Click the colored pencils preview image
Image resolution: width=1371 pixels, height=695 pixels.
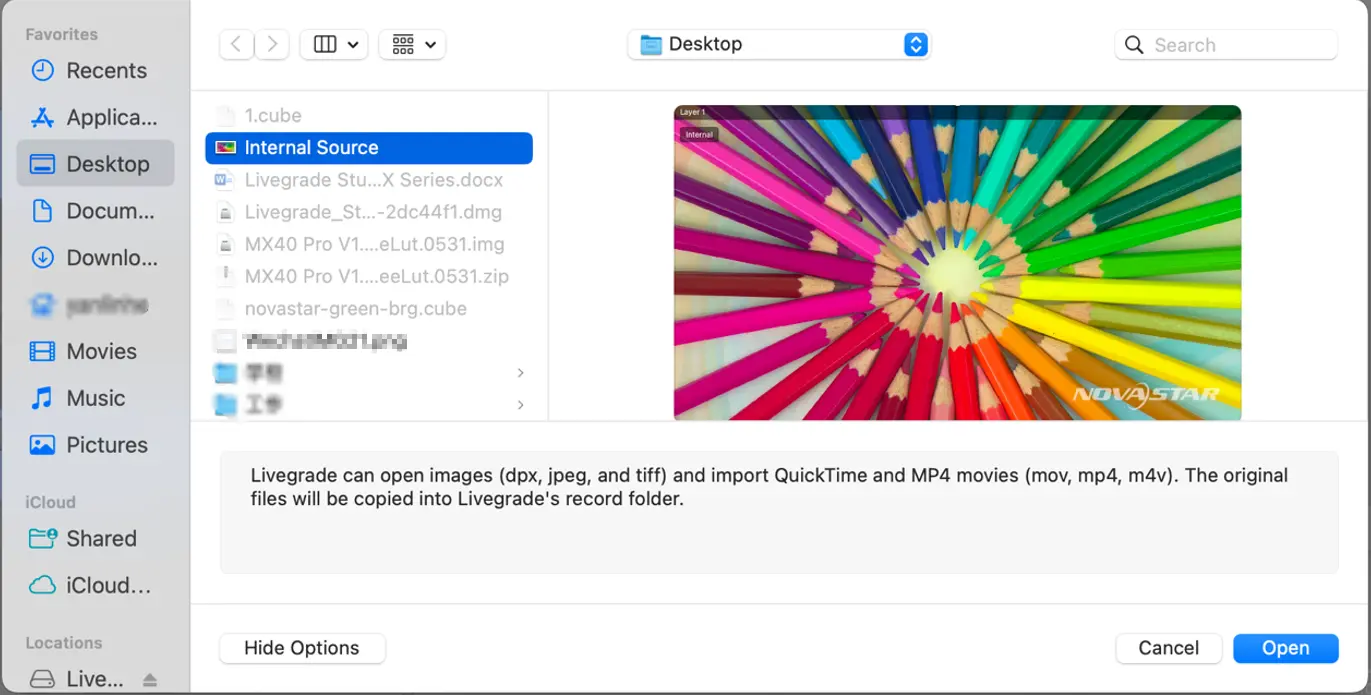coord(957,262)
